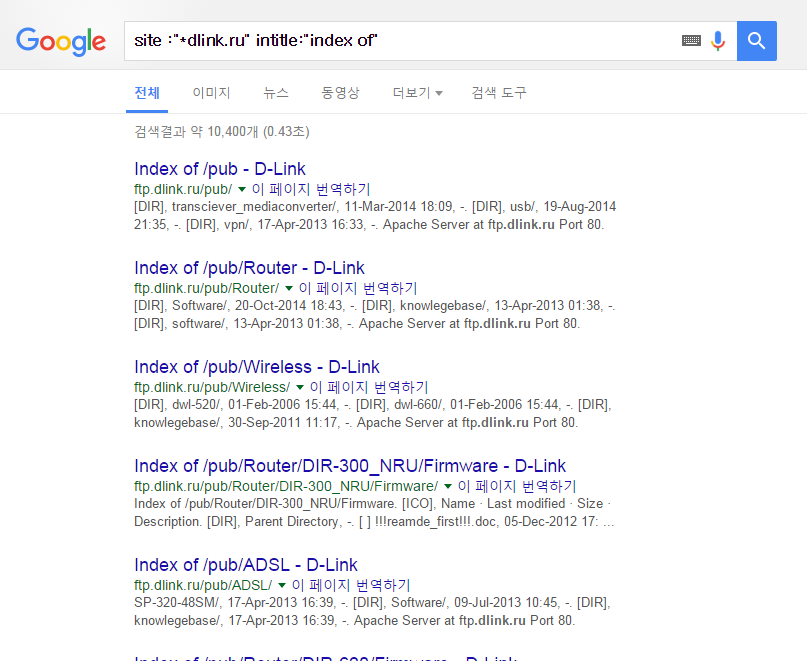Open the 'Index of /pub/Router - D-Link' result
807x661 pixels.
249,268
